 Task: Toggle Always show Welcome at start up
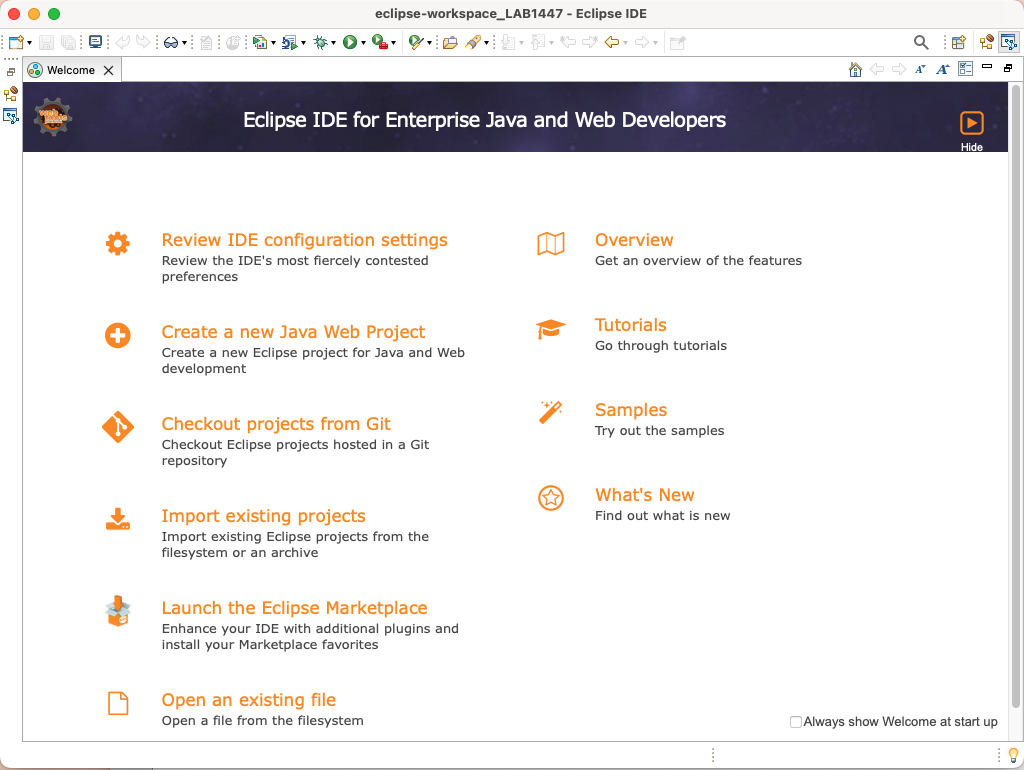[x=795, y=722]
